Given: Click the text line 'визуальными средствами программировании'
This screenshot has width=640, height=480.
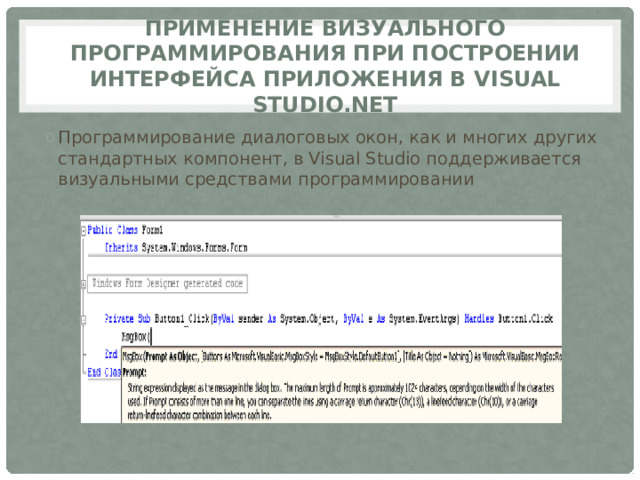Looking at the screenshot, I should pos(266,179).
